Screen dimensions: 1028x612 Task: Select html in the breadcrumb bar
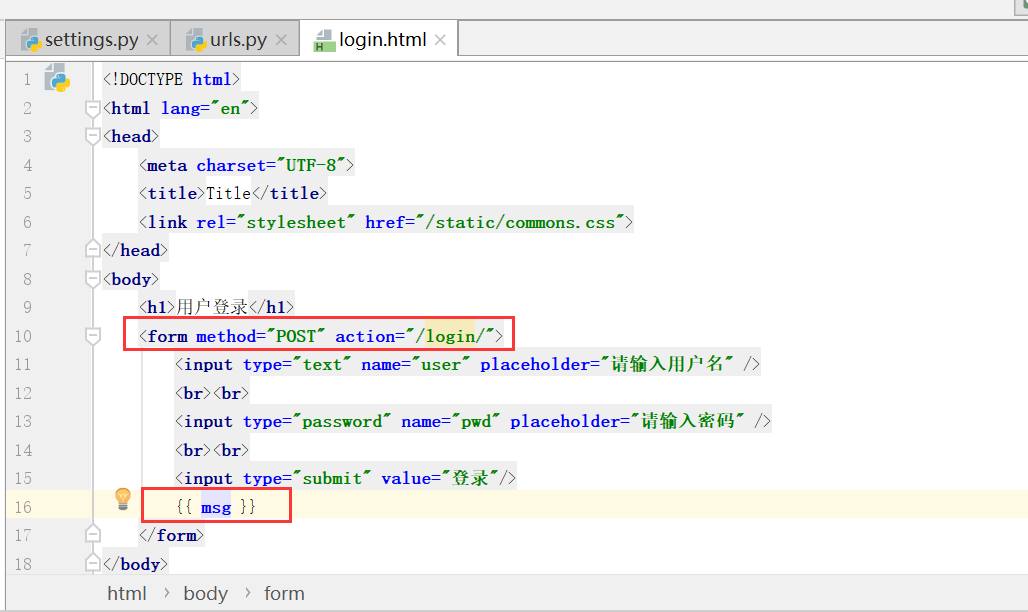[127, 594]
